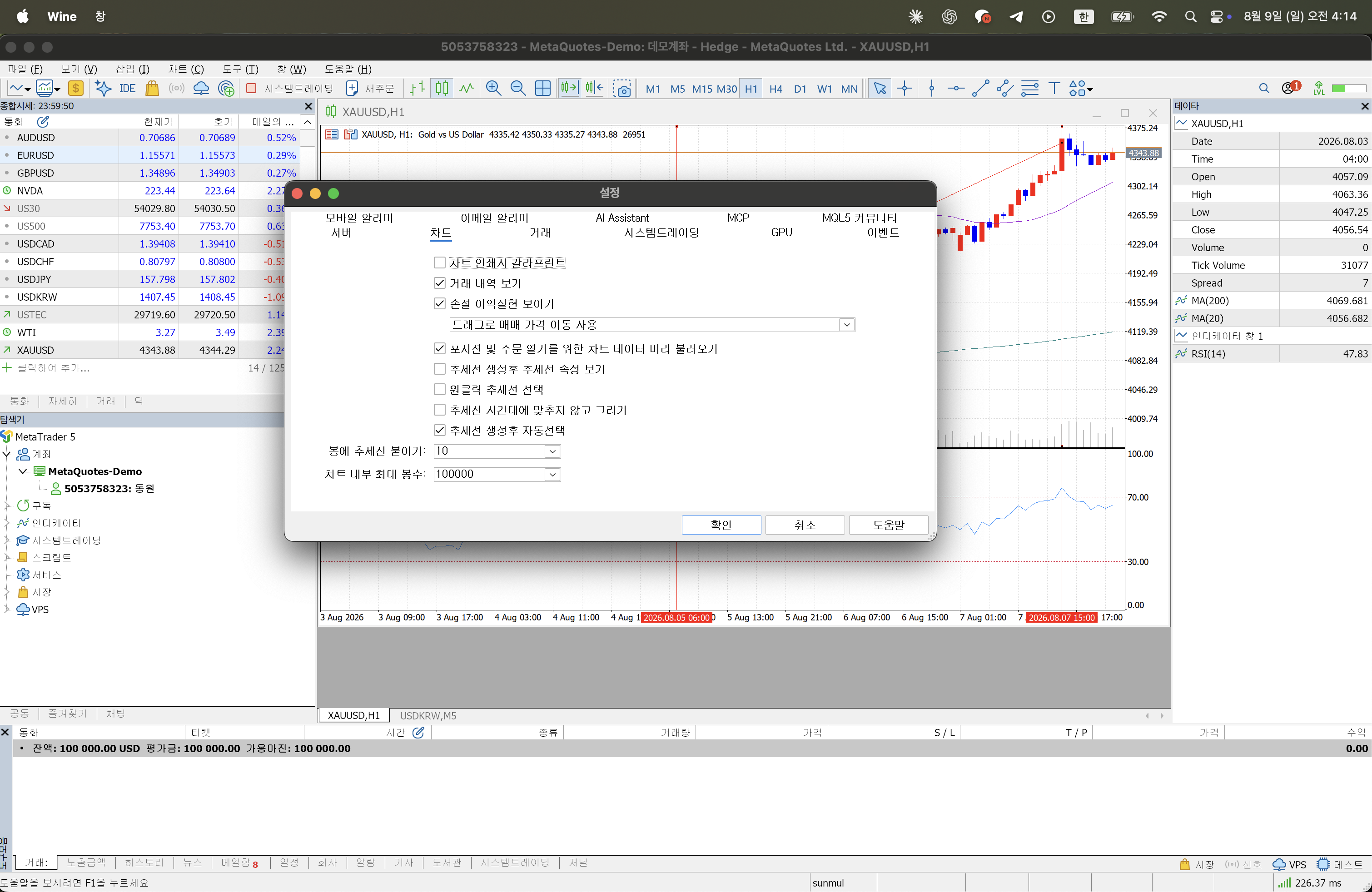1372x892 pixels.
Task: Uncheck 손절 이익실현 보이기 checkbox
Action: tap(439, 304)
